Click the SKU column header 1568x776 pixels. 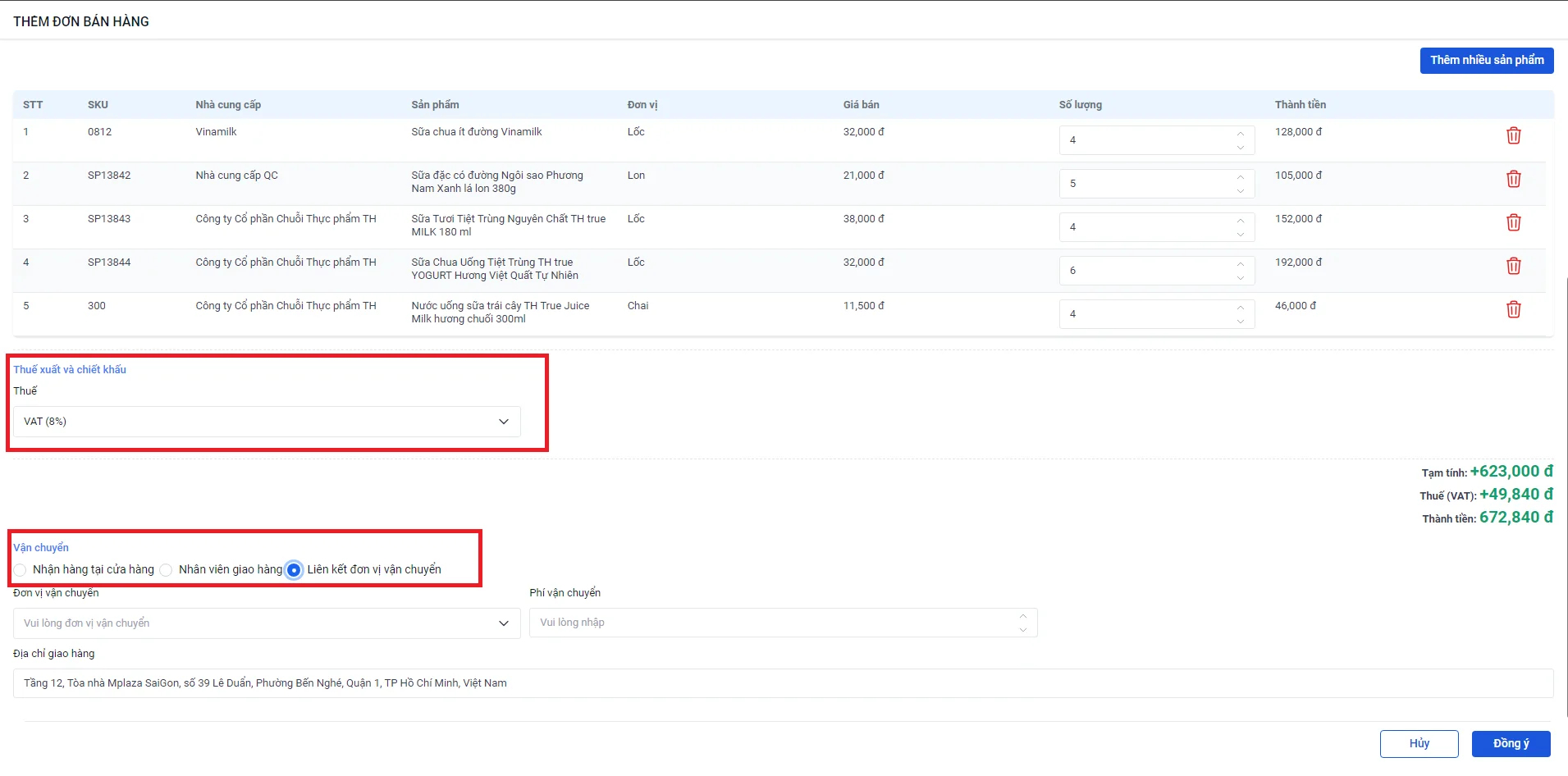coord(98,105)
